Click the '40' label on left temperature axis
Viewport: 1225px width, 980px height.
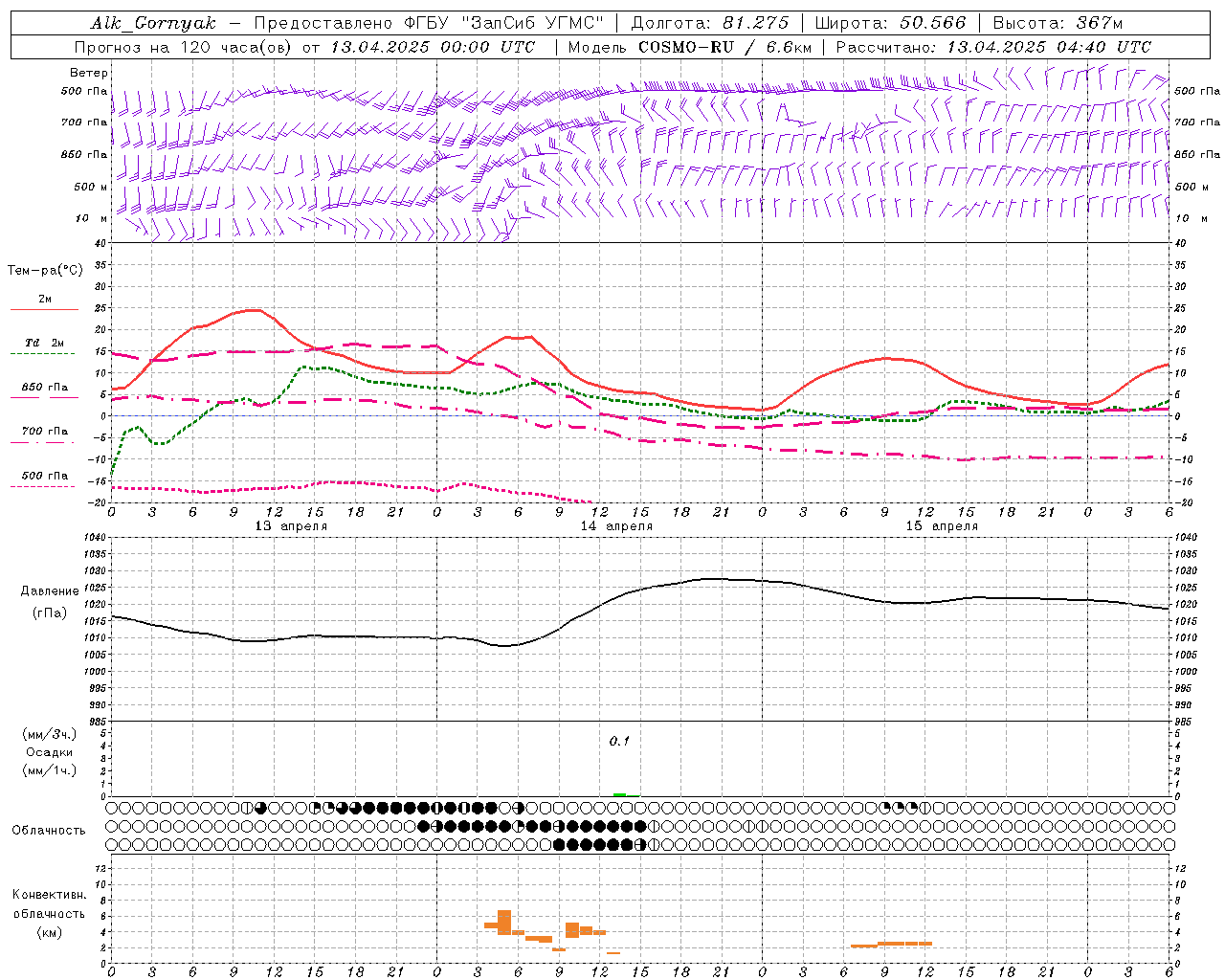[x=102, y=243]
